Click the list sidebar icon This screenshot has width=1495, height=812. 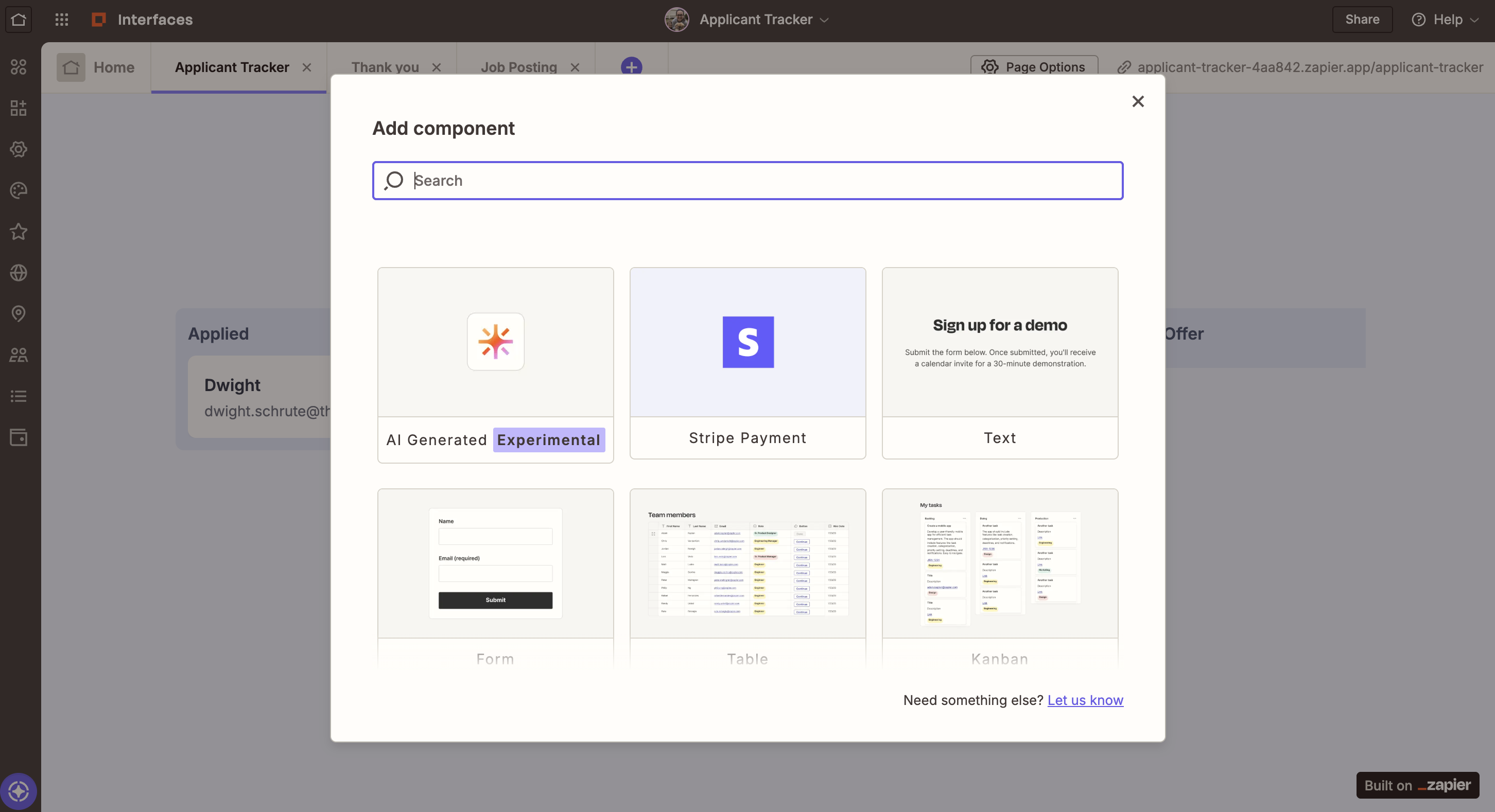click(19, 396)
